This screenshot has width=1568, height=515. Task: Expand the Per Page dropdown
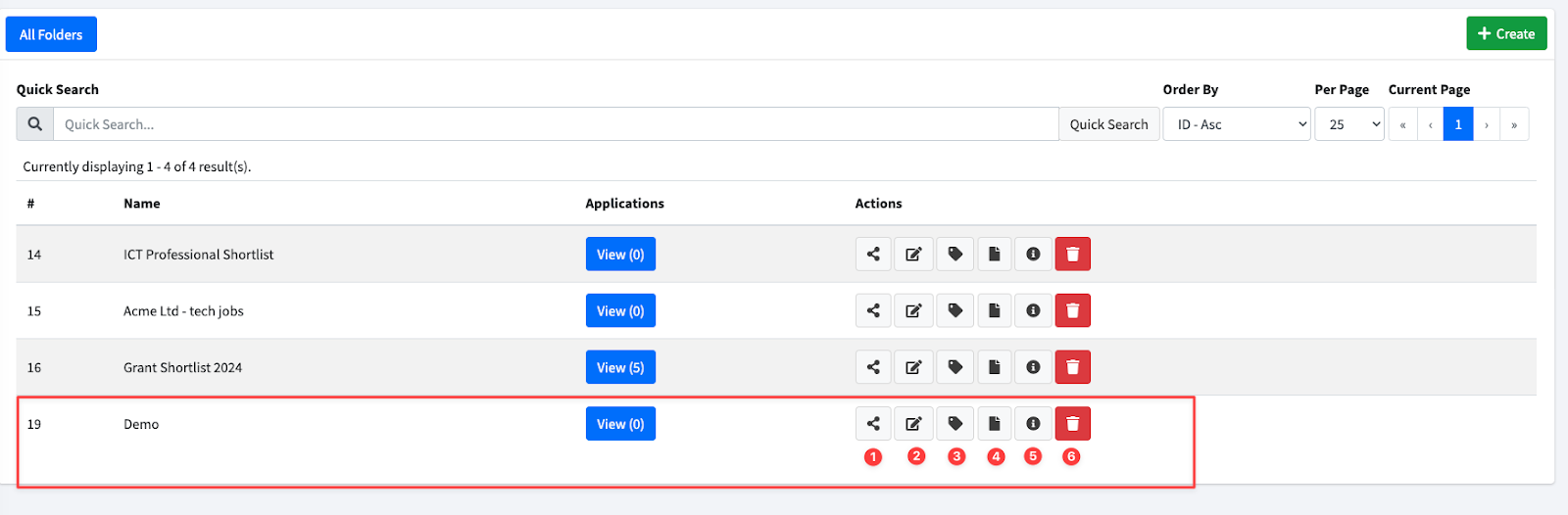(1348, 124)
